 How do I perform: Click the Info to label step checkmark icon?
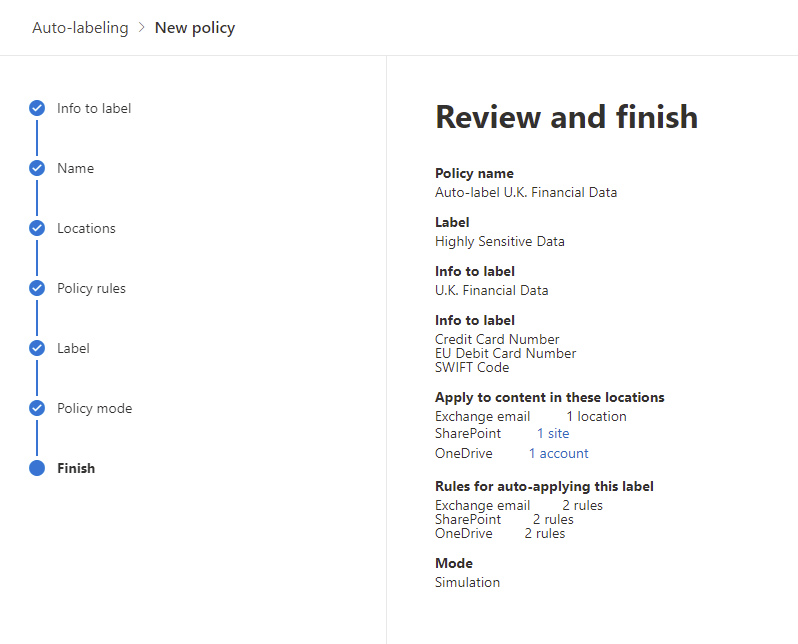[37, 108]
